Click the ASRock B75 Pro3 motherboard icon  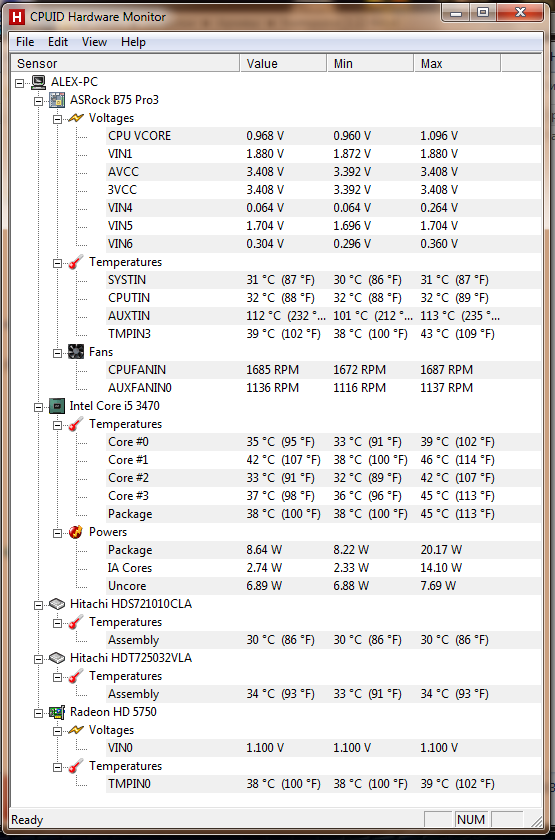pos(57,100)
